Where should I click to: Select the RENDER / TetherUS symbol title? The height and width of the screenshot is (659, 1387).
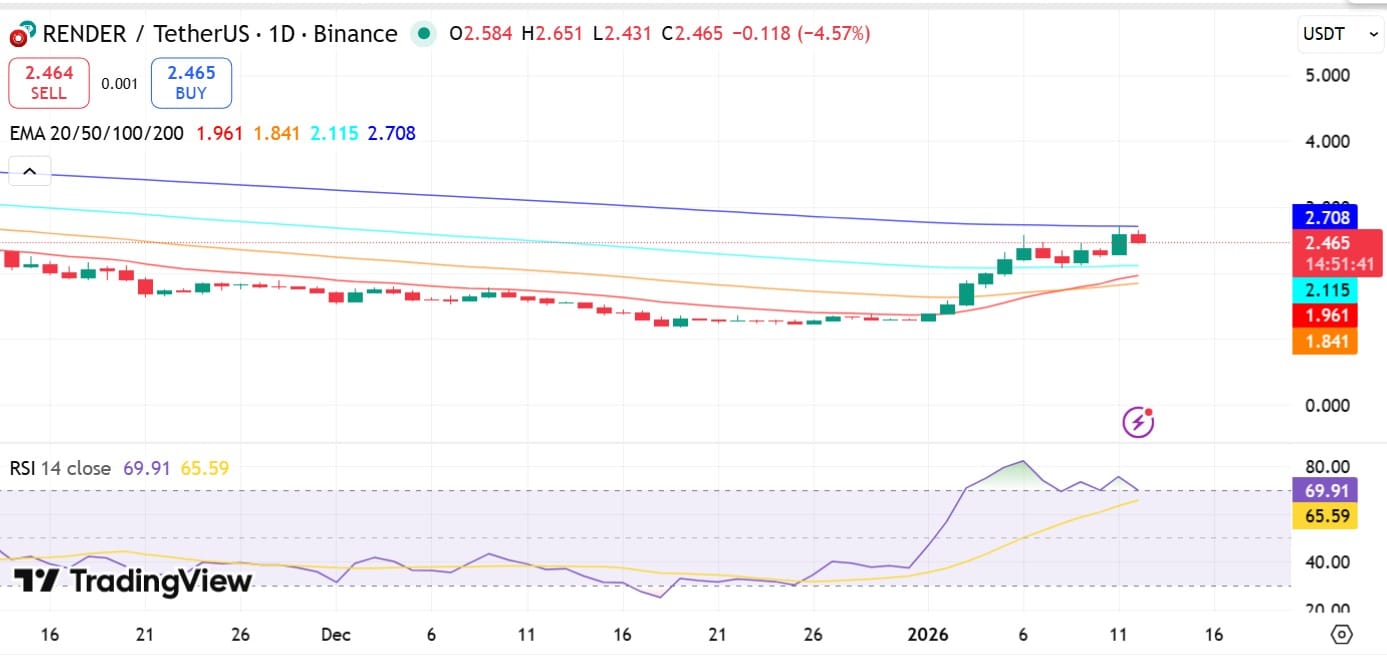pyautogui.click(x=220, y=34)
